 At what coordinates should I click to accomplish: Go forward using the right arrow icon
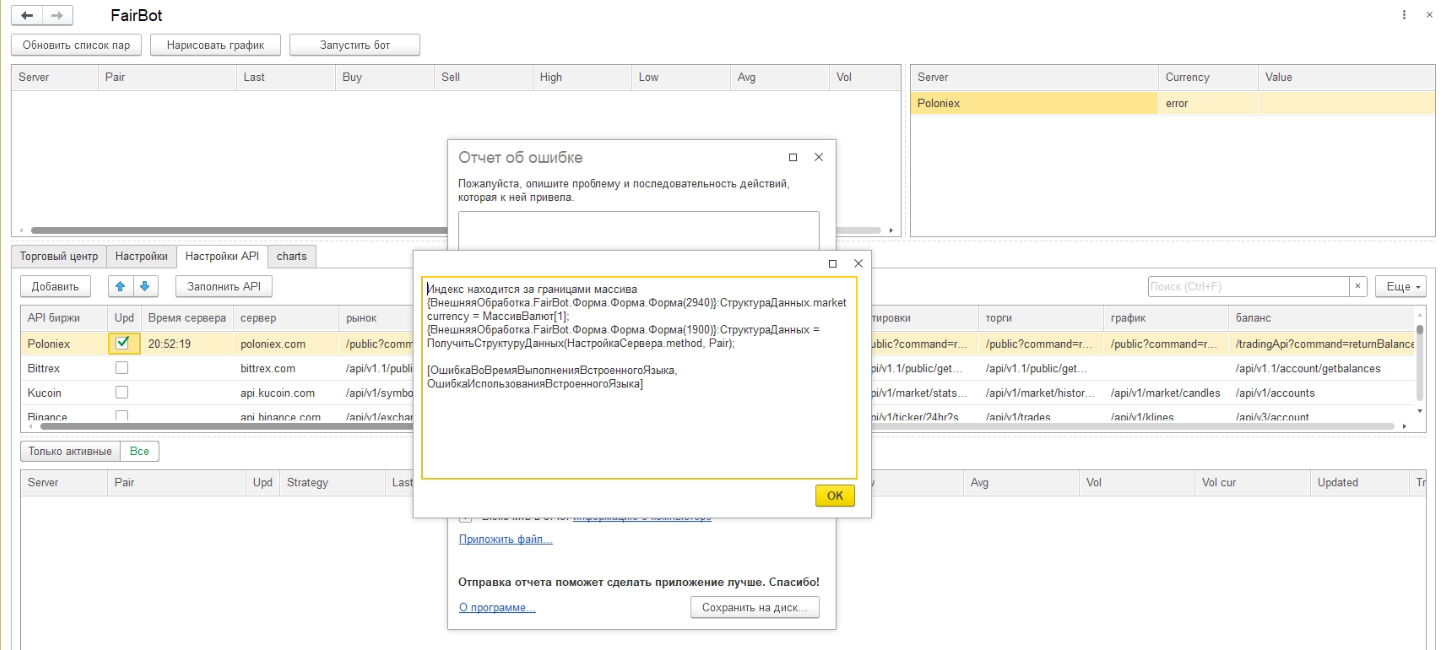[x=56, y=16]
